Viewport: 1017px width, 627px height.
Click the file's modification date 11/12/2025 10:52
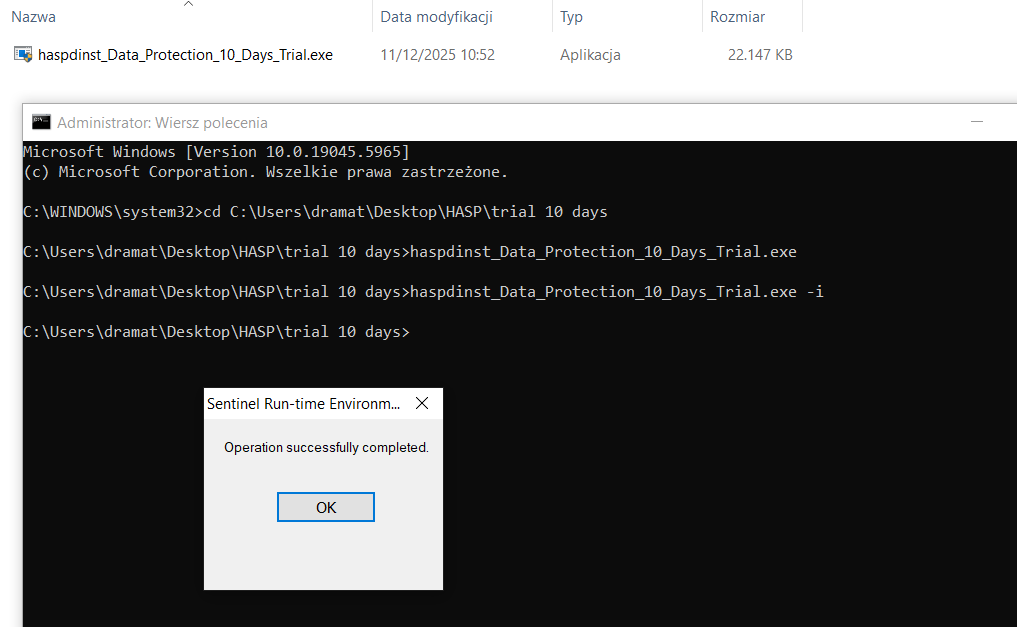(x=437, y=55)
